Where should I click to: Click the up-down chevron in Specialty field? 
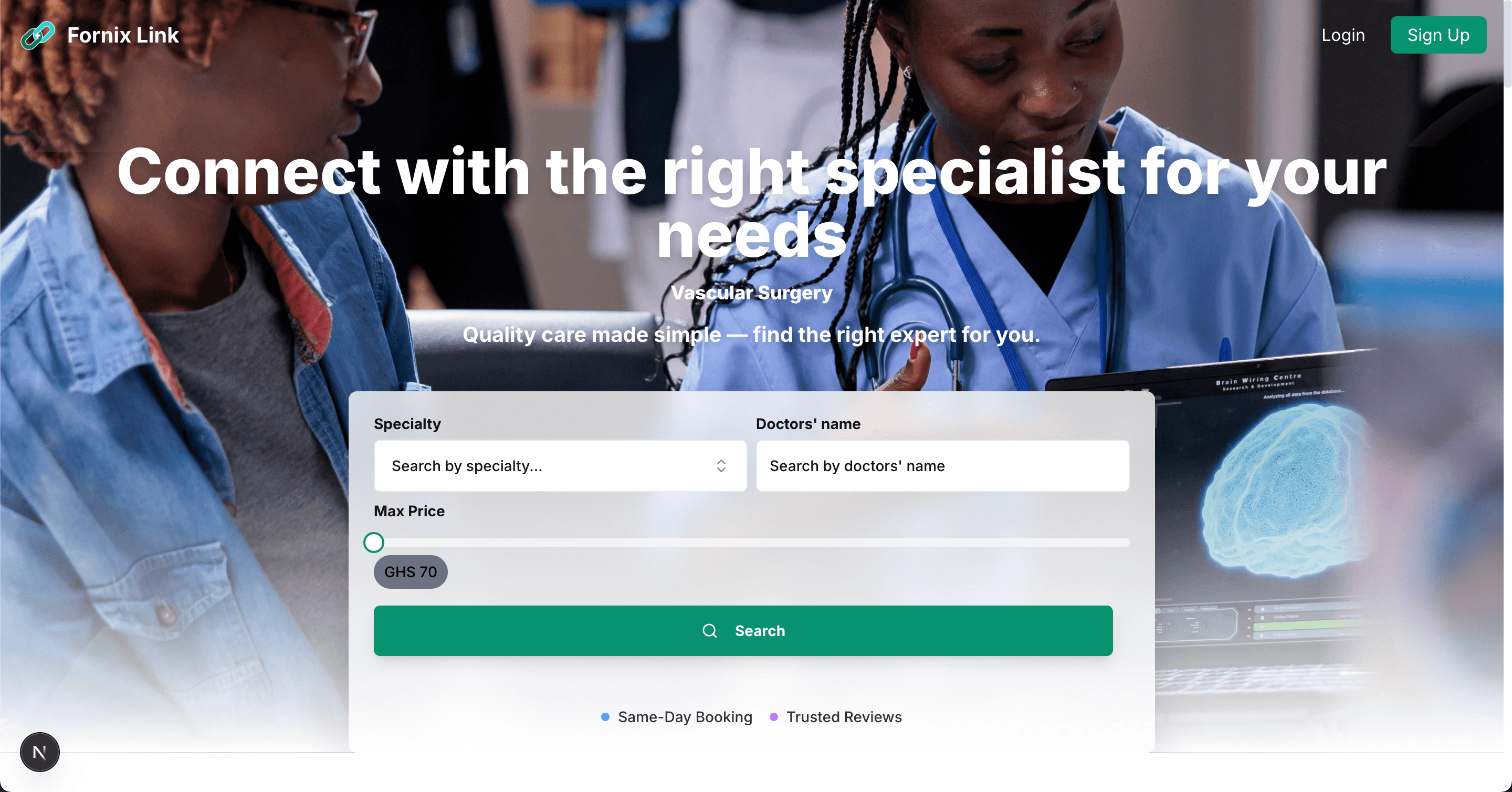tap(721, 465)
